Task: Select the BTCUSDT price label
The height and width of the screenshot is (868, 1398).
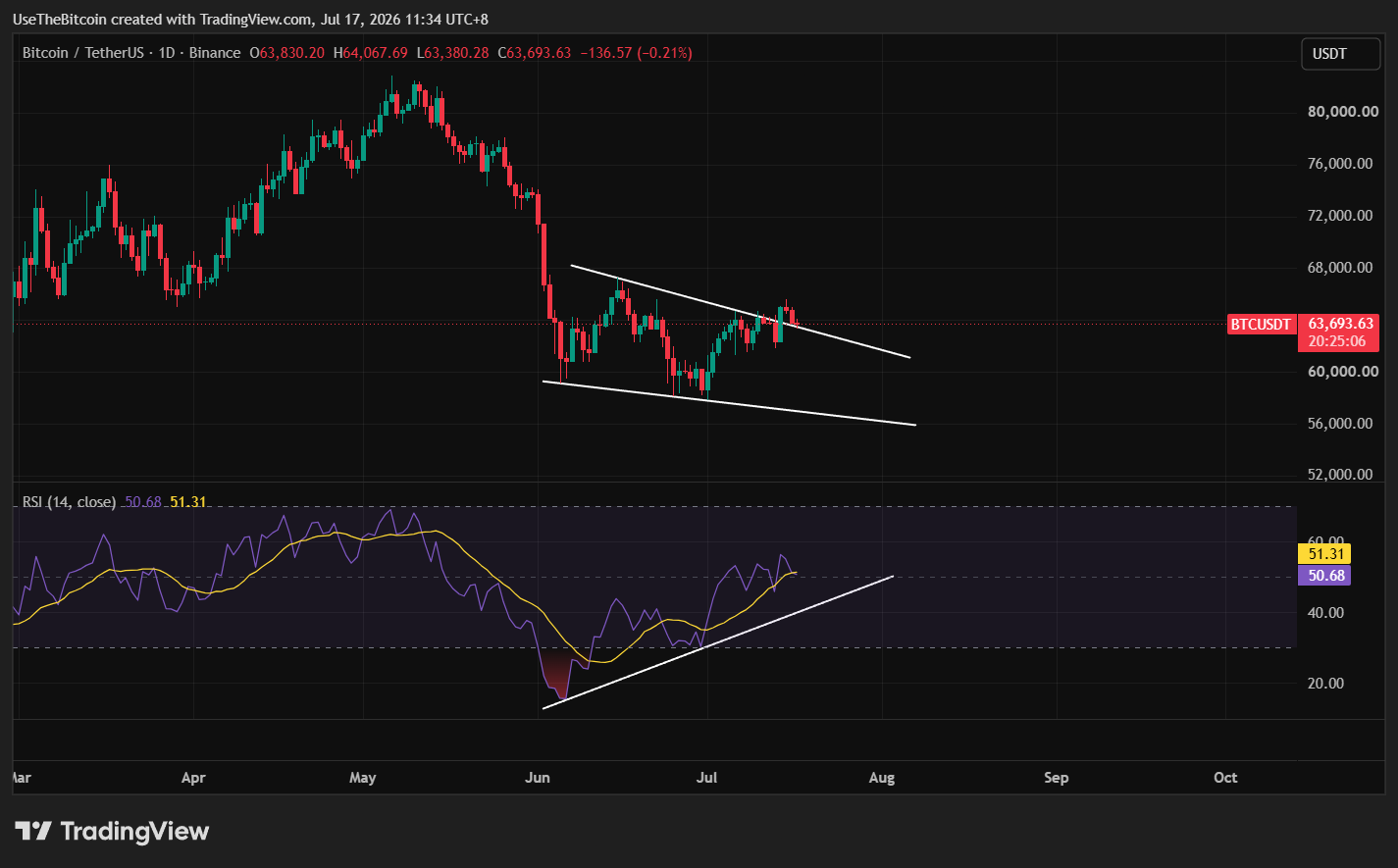Action: (x=1261, y=325)
